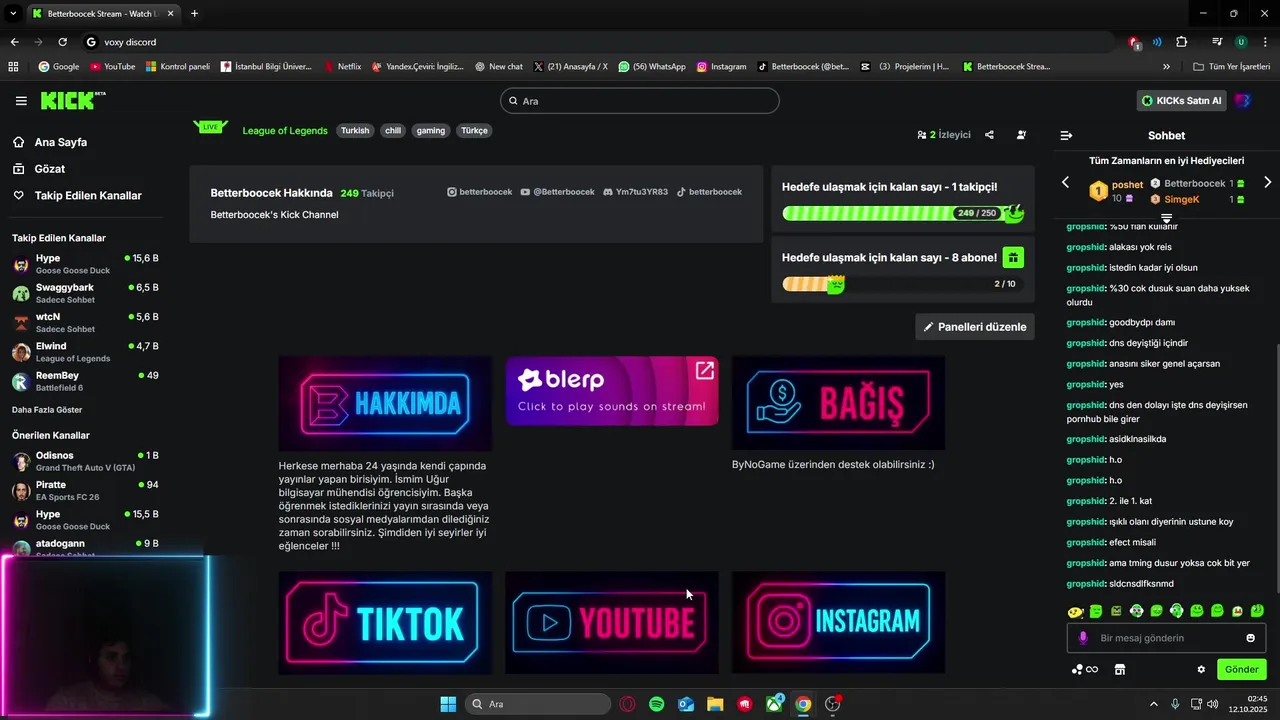Open the HAKKIMDA panel image
Image resolution: width=1280 pixels, height=720 pixels.
pos(385,403)
